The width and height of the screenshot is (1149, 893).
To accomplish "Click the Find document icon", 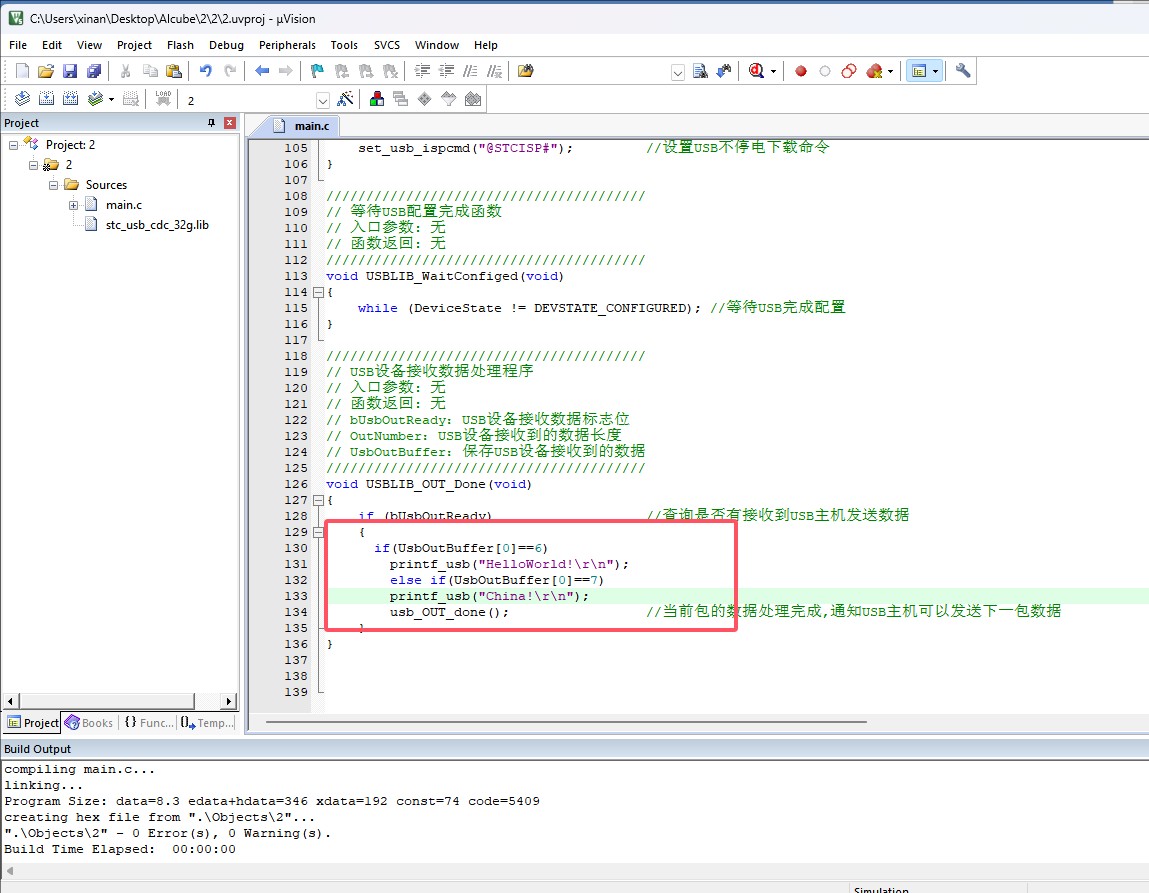I will tap(700, 71).
